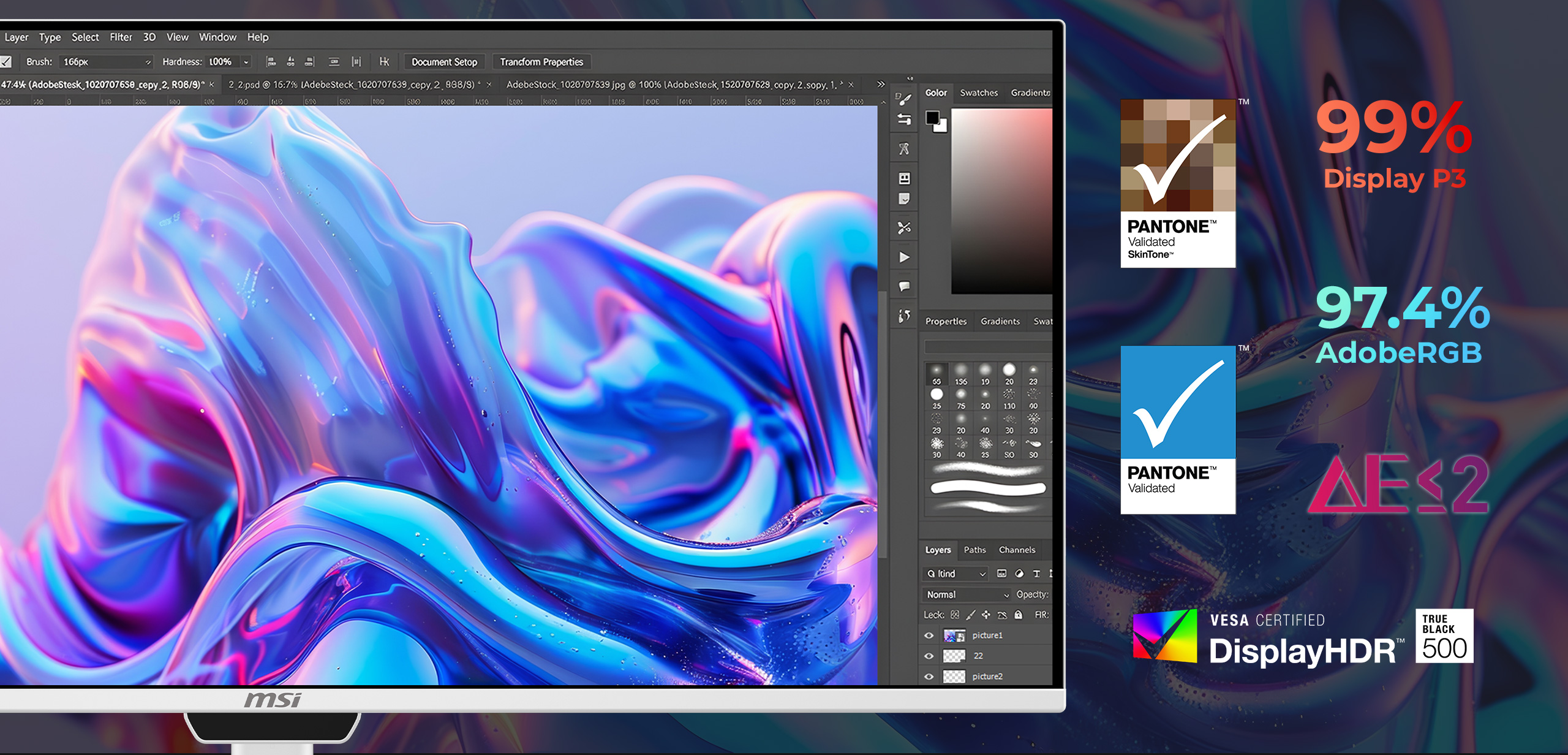Select the picture1 layer thumbnail
Screen dimensions: 1568x755
coord(954,635)
